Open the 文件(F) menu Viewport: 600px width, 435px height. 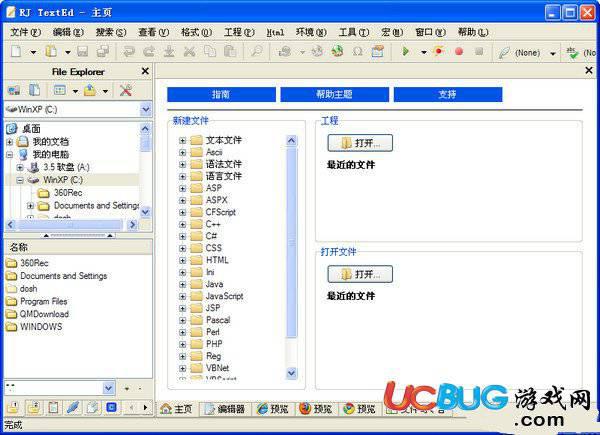25,32
